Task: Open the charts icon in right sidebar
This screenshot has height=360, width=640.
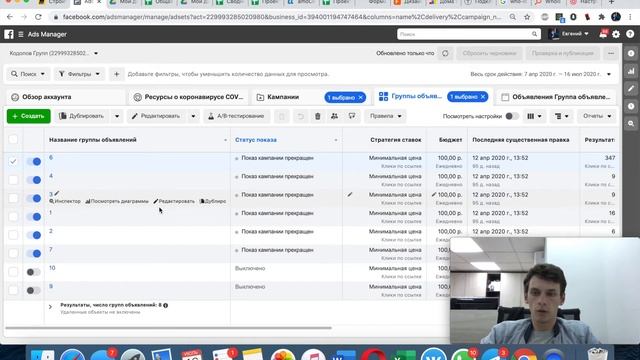Action: click(x=631, y=71)
